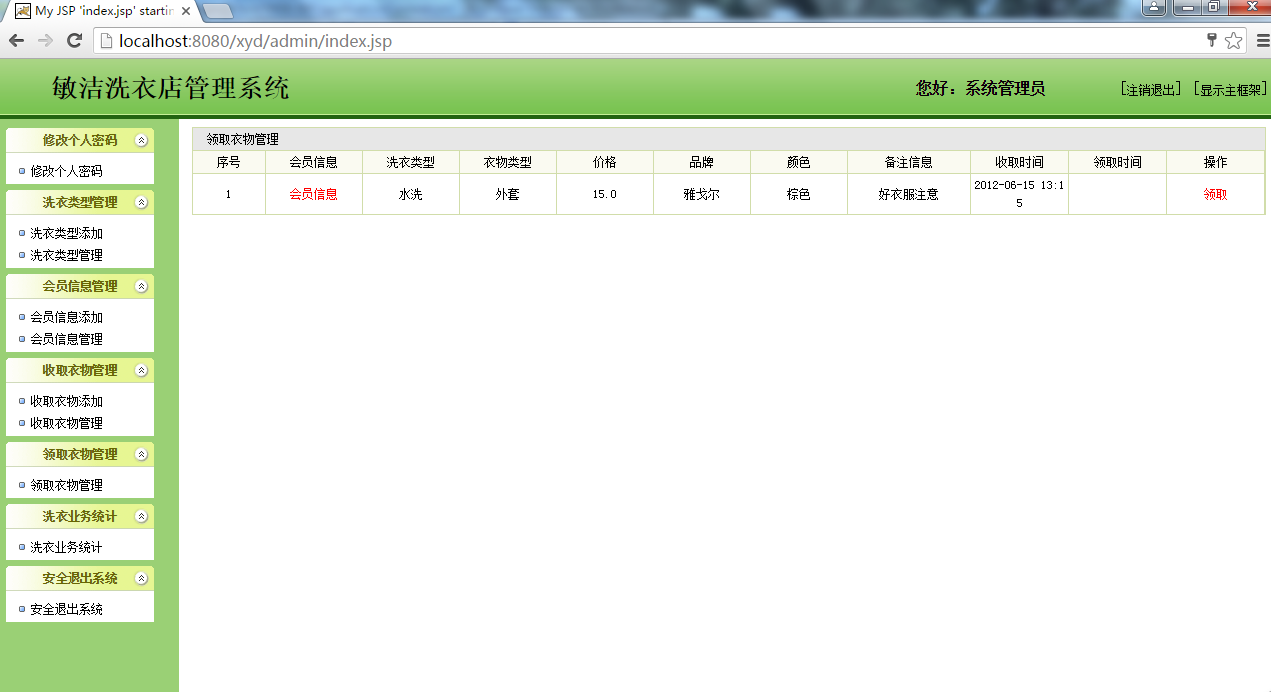1271x692 pixels.
Task: Collapse the 修改个人密码 section
Action: click(x=141, y=141)
